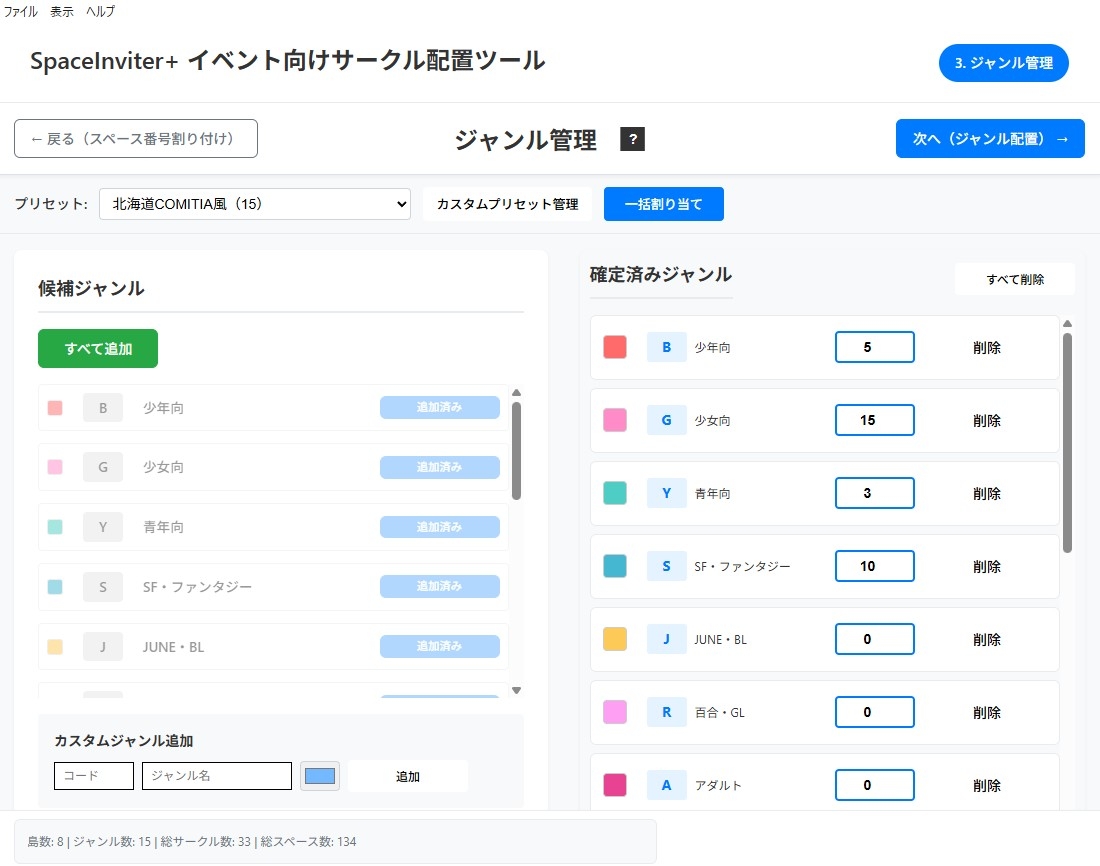This screenshot has width=1100, height=866.
Task: Click the B code badge for 少年向
Action: tap(666, 348)
